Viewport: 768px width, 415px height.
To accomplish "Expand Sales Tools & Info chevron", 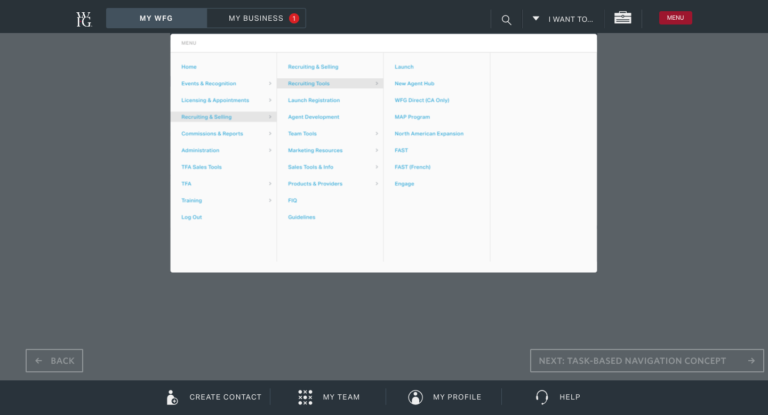I will (x=377, y=167).
